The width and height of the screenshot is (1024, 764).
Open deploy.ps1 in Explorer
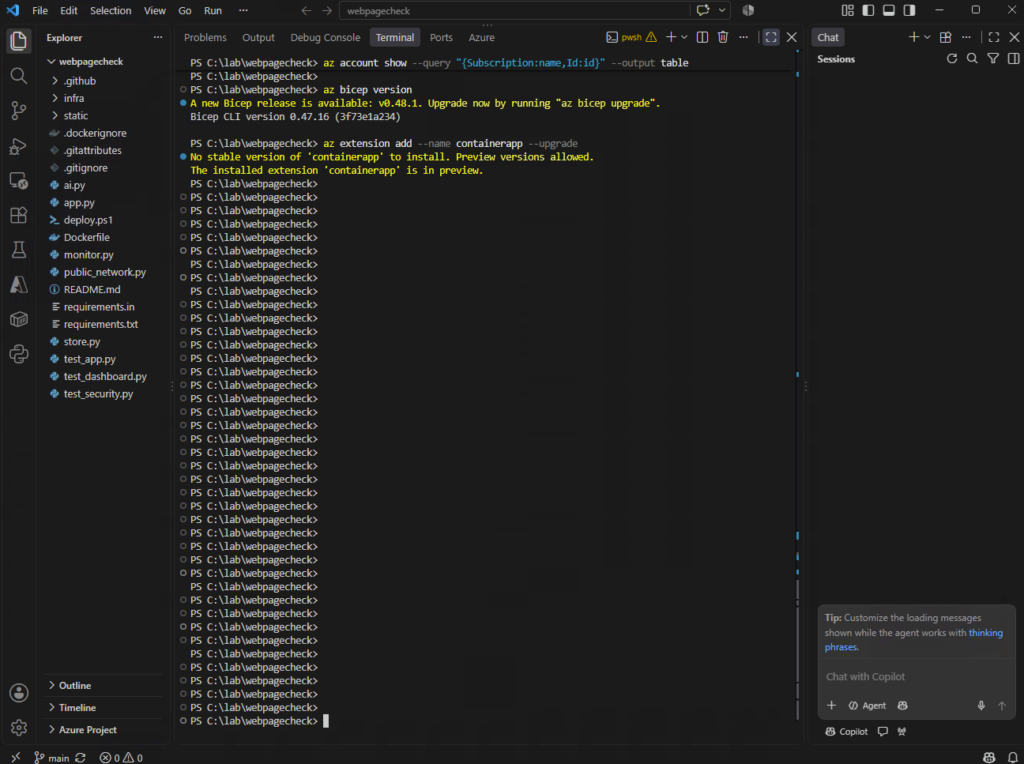pos(88,220)
